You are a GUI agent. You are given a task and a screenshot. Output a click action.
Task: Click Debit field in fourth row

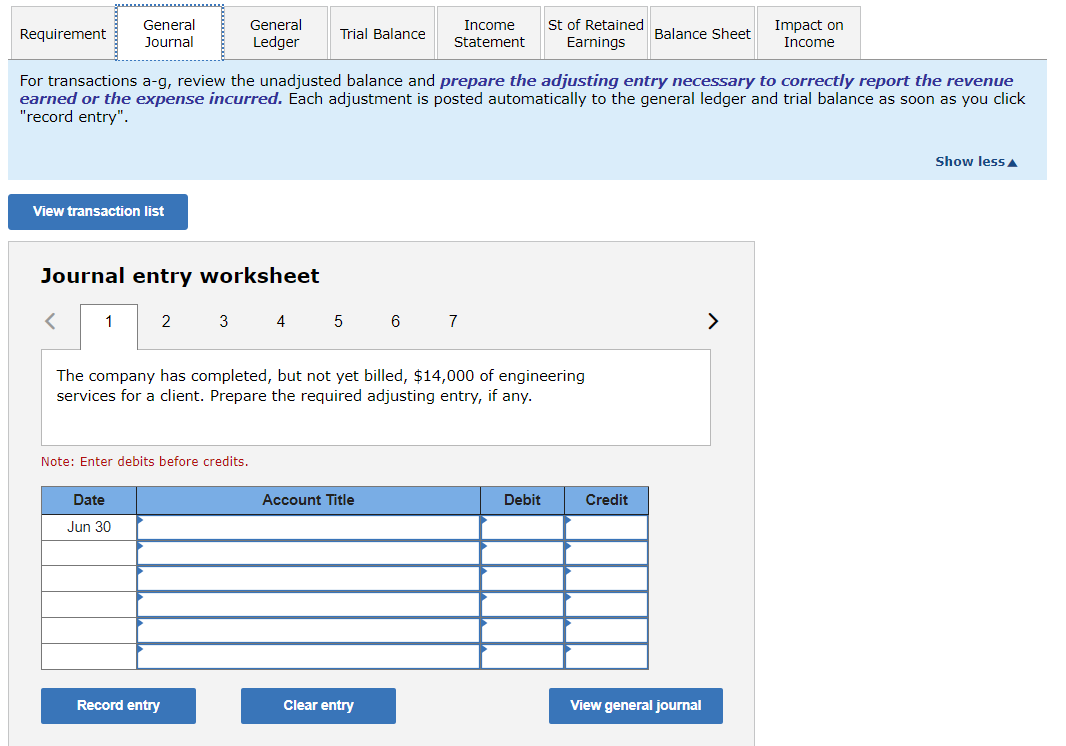click(522, 605)
